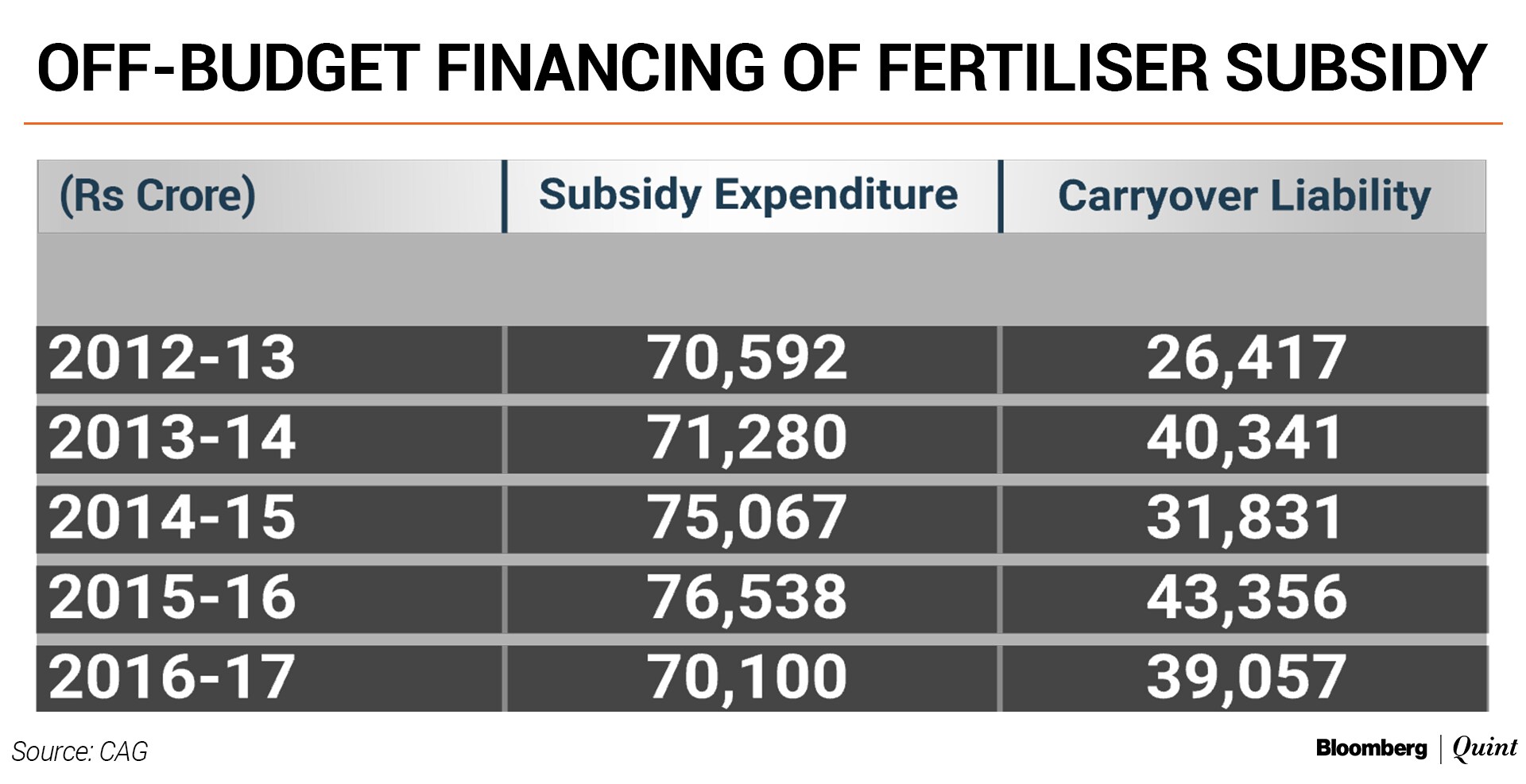
Task: Choose the 2016-17 year row label
Action: click(x=172, y=678)
